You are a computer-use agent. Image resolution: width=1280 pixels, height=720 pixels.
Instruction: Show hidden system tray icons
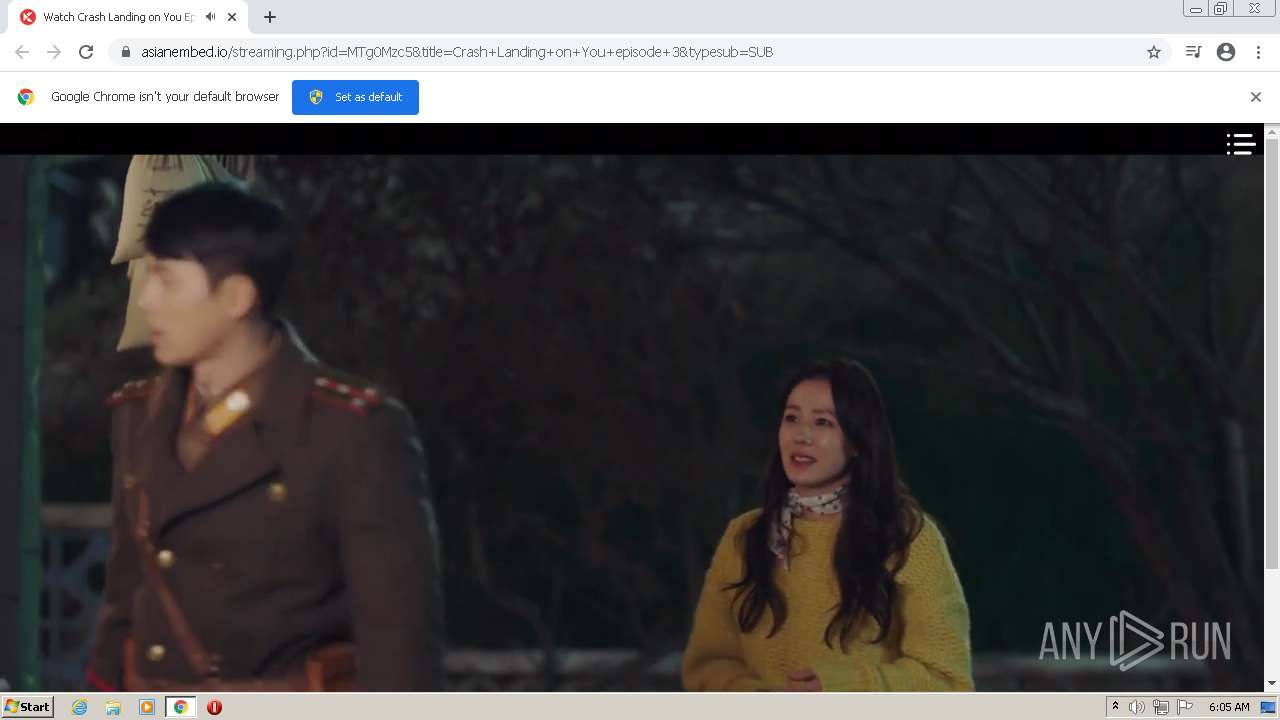(x=1115, y=707)
